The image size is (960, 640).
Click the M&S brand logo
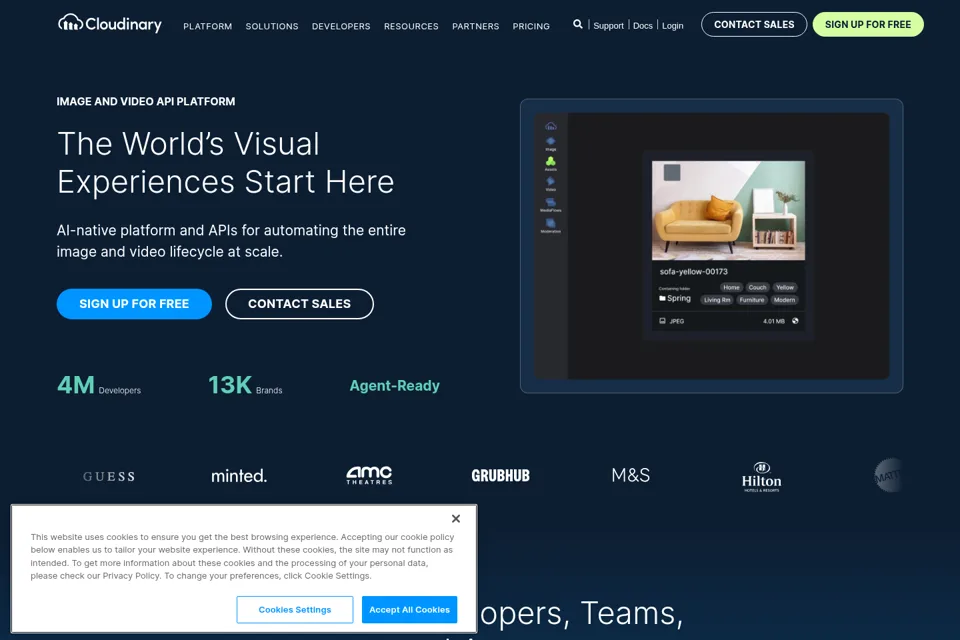[631, 475]
